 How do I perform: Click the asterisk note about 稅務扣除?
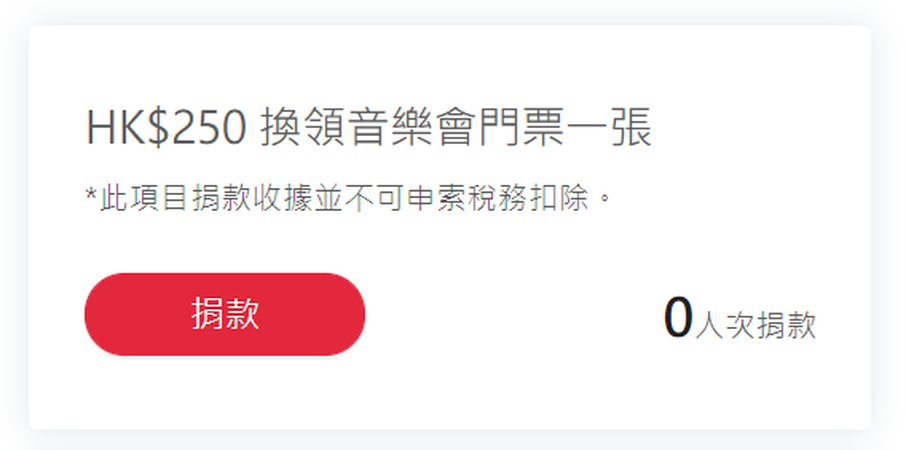click(348, 200)
